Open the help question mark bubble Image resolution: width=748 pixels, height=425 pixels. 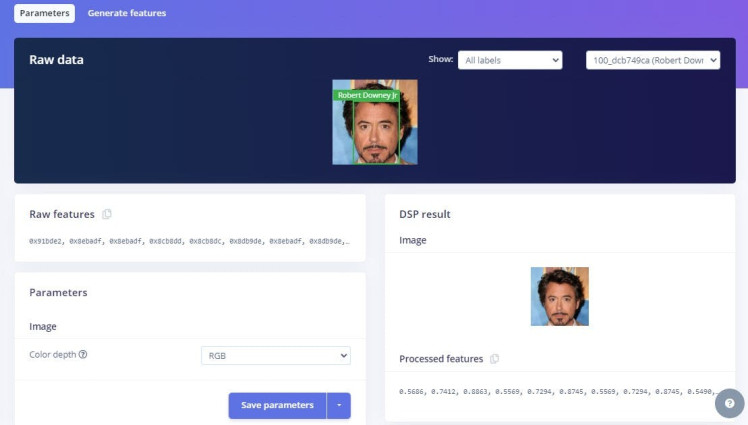tap(729, 404)
